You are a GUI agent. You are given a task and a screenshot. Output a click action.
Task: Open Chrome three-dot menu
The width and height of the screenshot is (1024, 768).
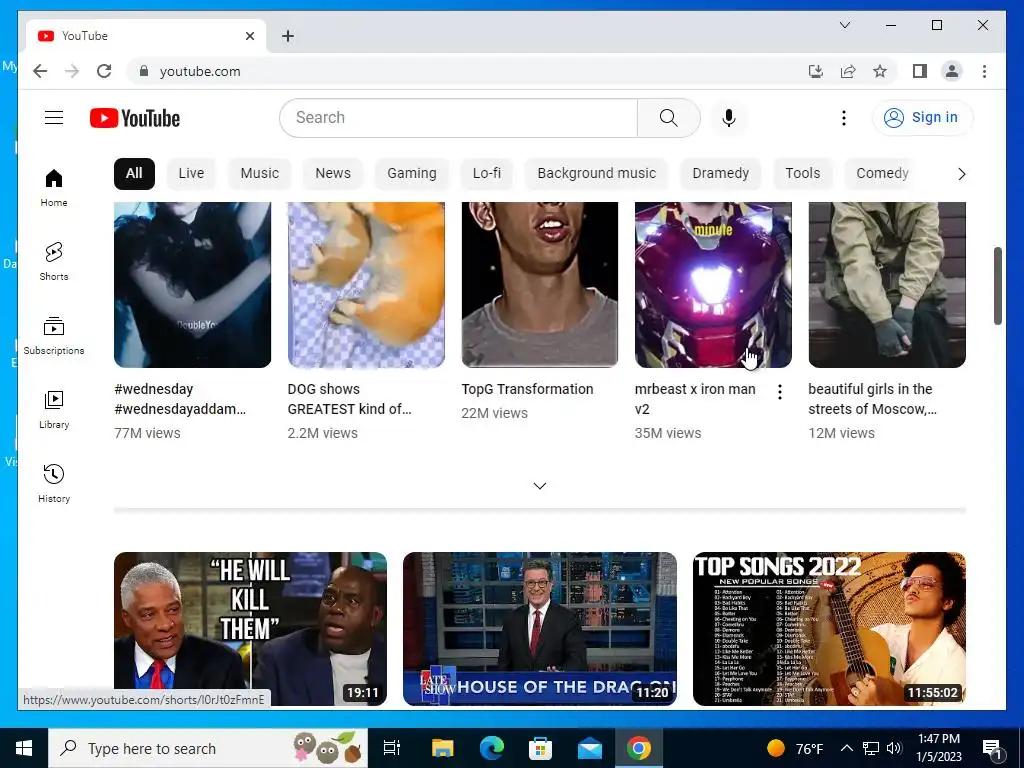point(984,71)
